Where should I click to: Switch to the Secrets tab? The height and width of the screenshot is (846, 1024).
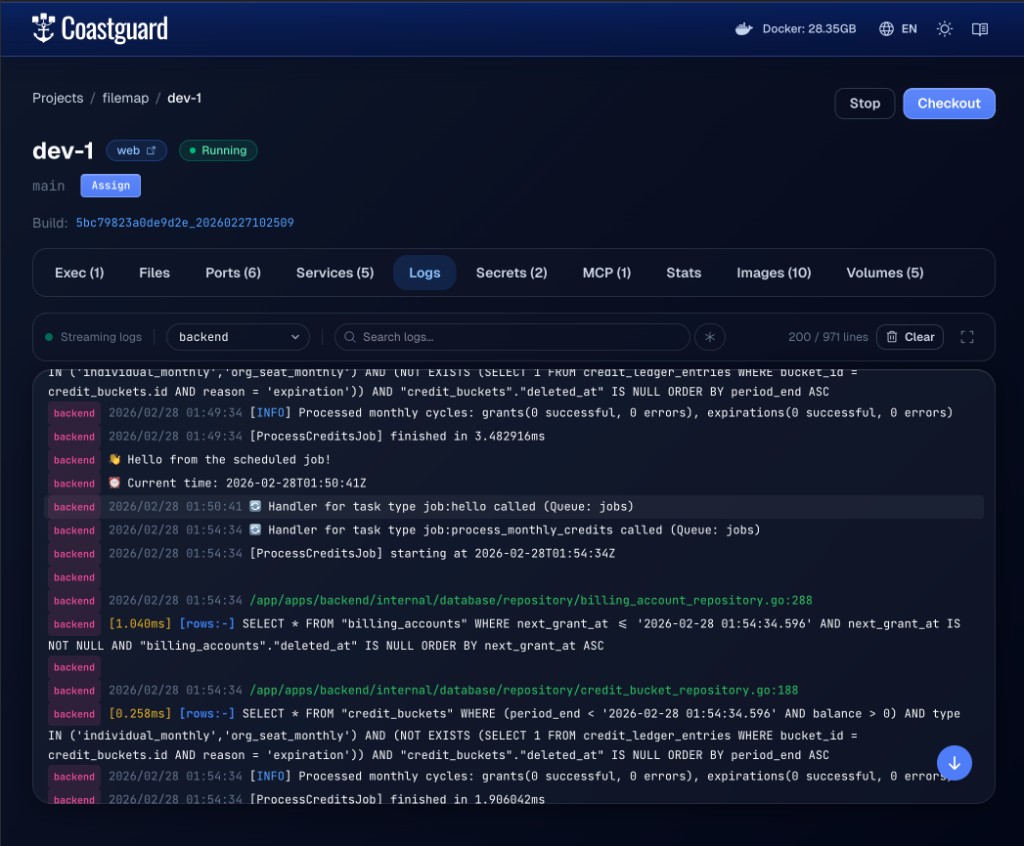[x=511, y=272]
